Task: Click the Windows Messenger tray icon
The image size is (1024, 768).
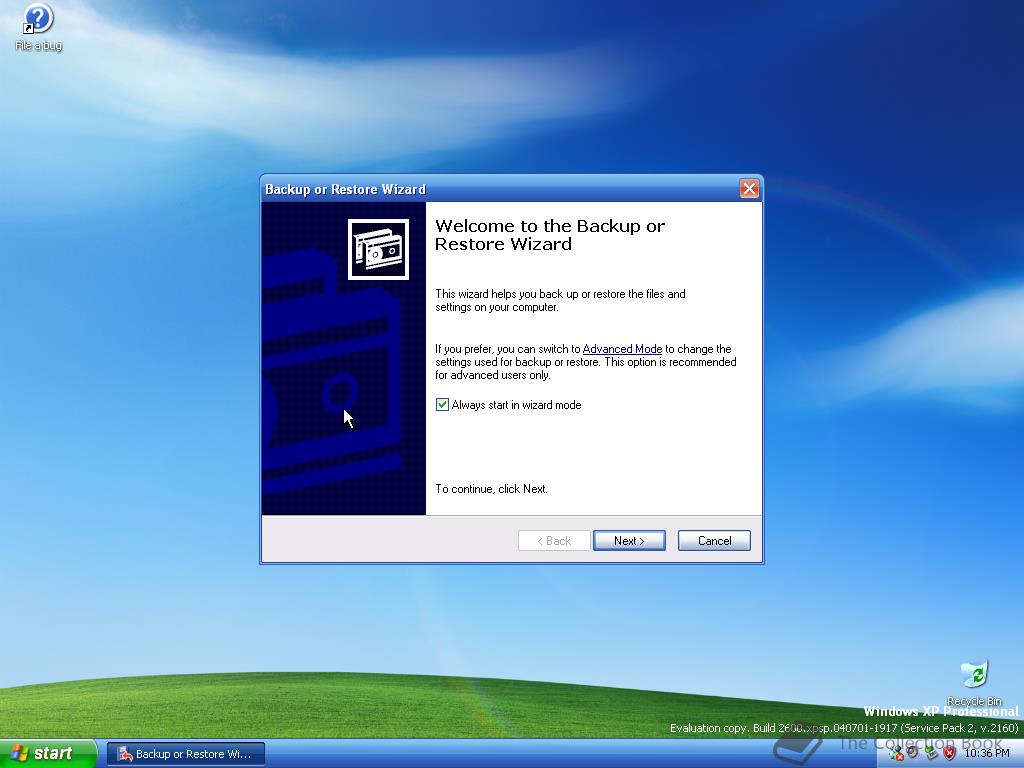Action: tap(897, 753)
